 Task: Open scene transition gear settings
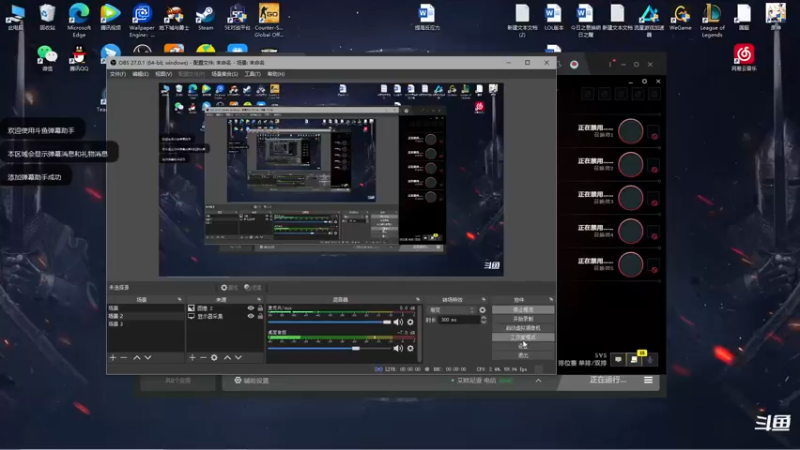tap(482, 310)
